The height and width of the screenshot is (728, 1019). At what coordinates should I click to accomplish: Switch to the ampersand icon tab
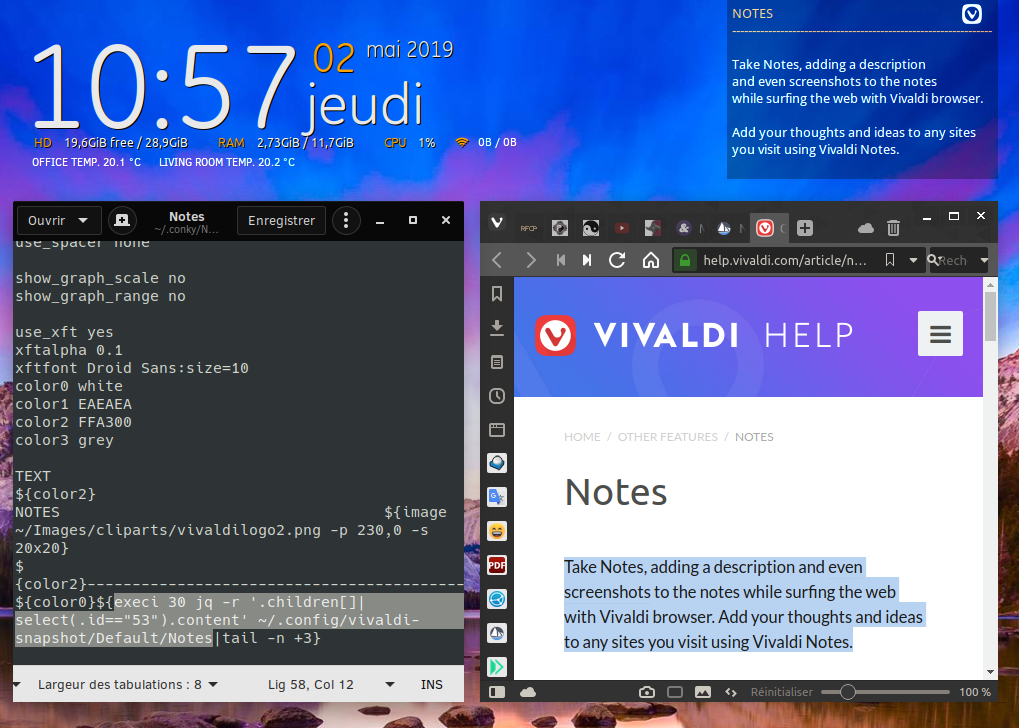(x=684, y=228)
